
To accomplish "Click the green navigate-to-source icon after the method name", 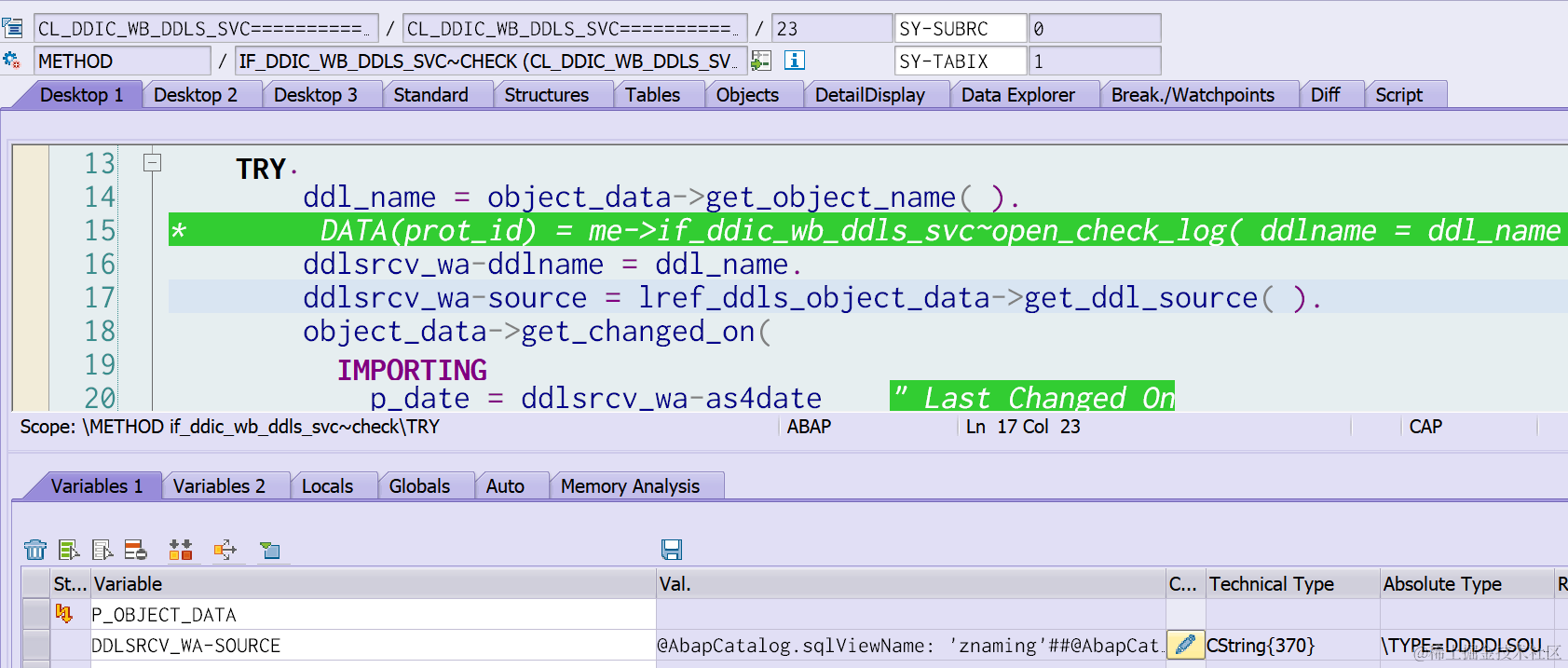I will point(761,61).
